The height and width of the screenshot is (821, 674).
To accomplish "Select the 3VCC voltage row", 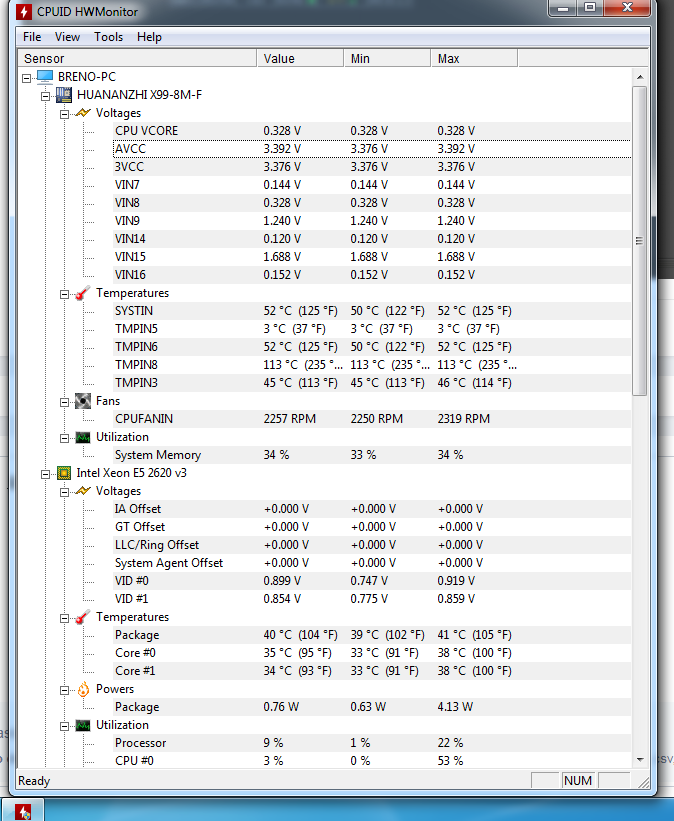I will [372, 167].
